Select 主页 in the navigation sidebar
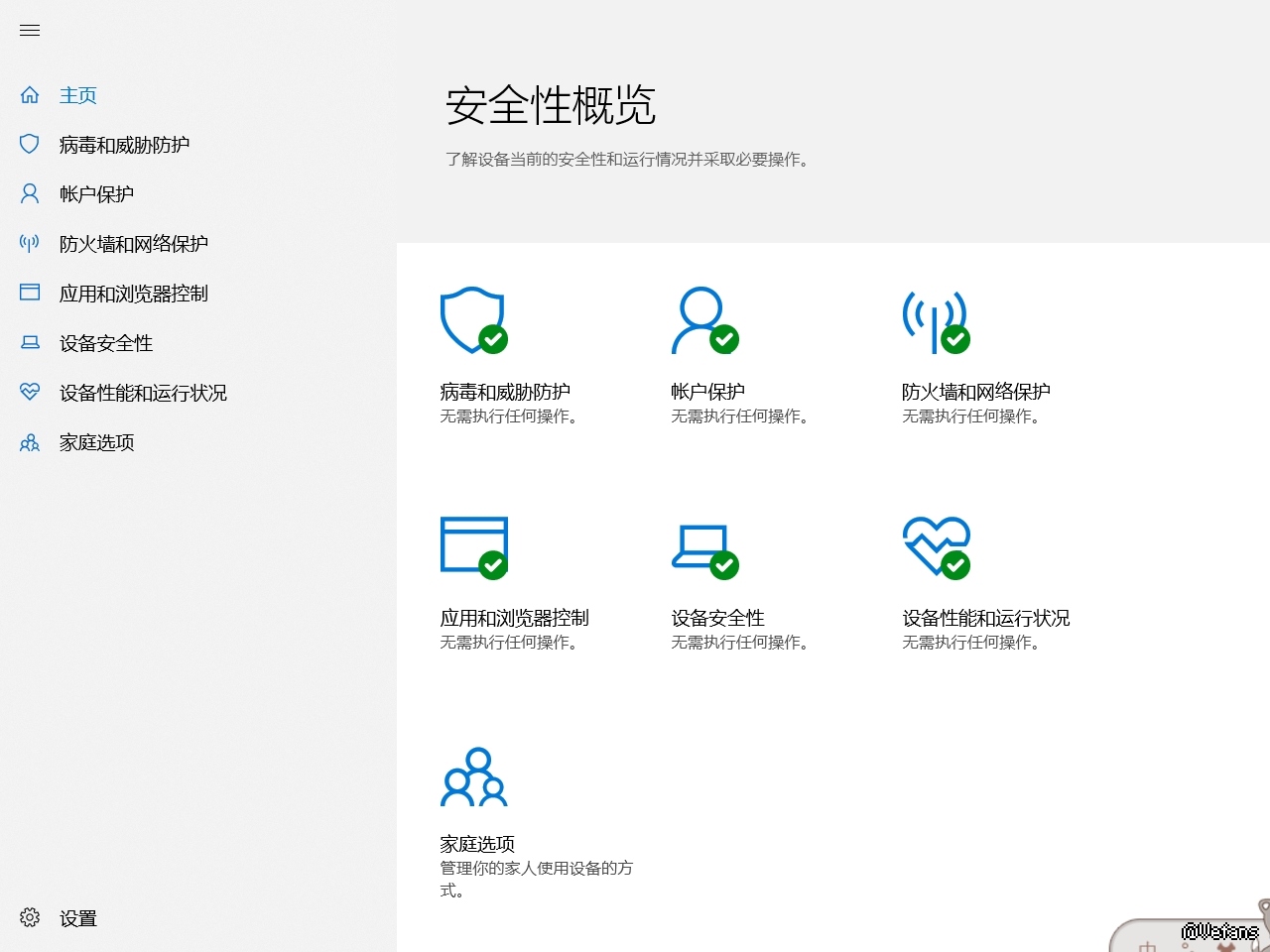Image resolution: width=1270 pixels, height=952 pixels. (x=78, y=95)
